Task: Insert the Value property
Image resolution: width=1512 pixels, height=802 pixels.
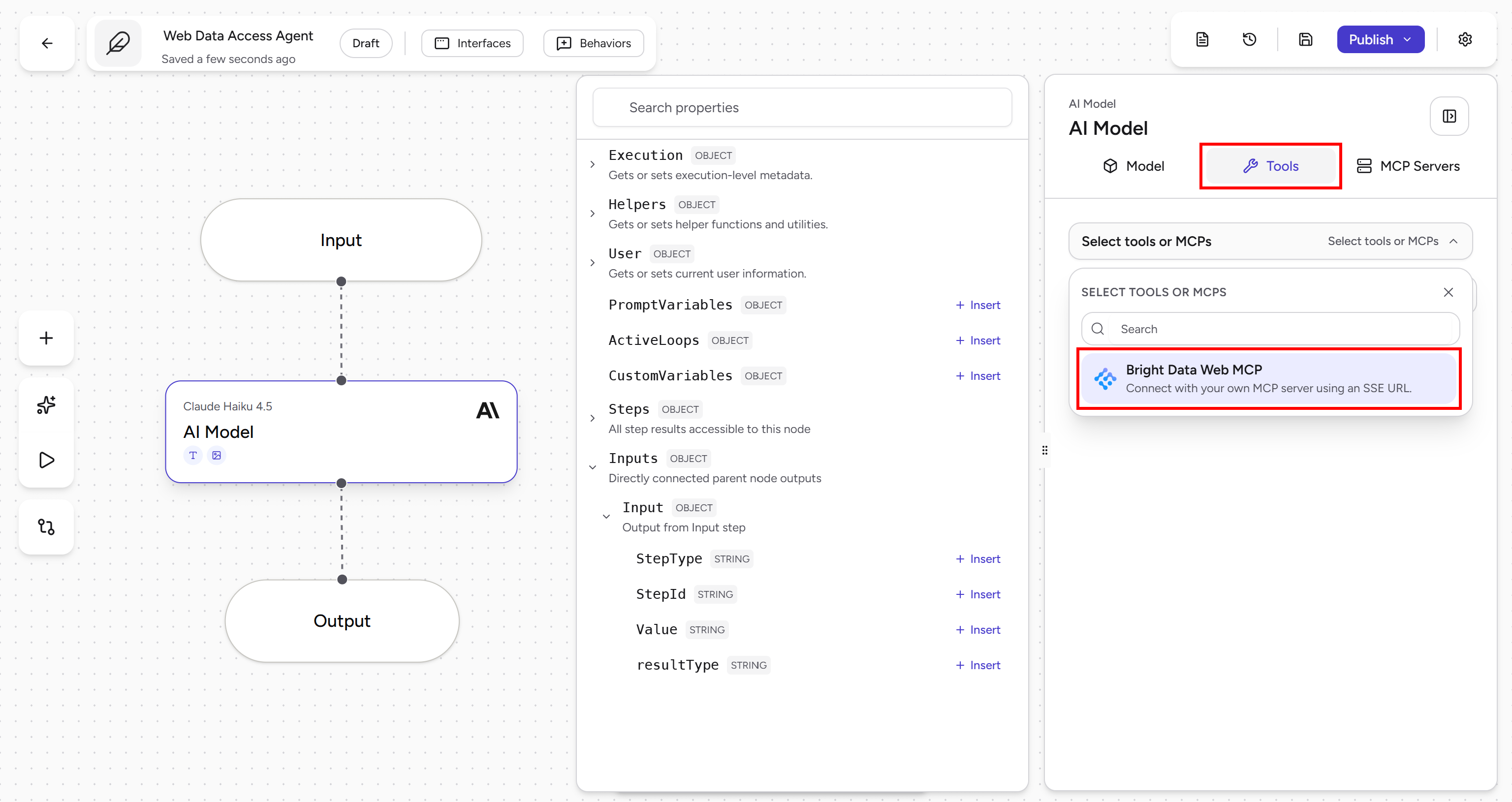Action: [x=977, y=629]
